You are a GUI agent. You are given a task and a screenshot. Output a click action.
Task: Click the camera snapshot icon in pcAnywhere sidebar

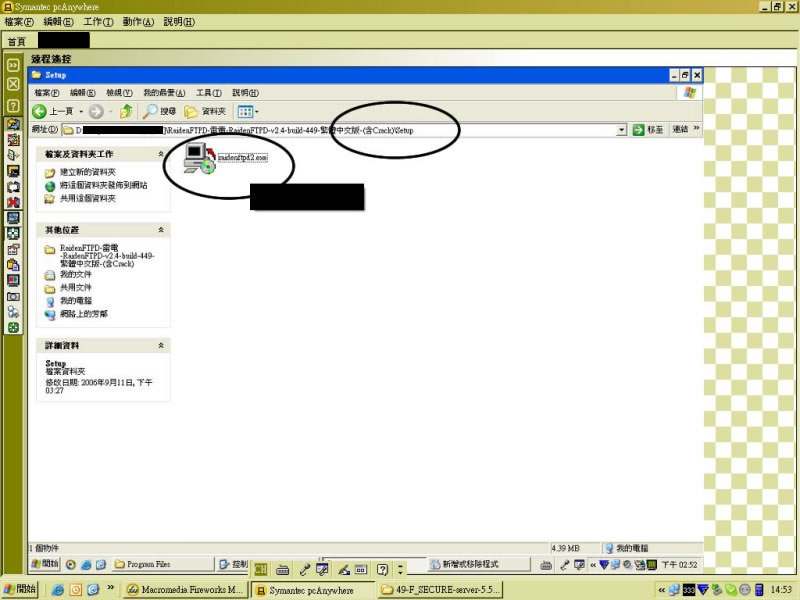(13, 296)
